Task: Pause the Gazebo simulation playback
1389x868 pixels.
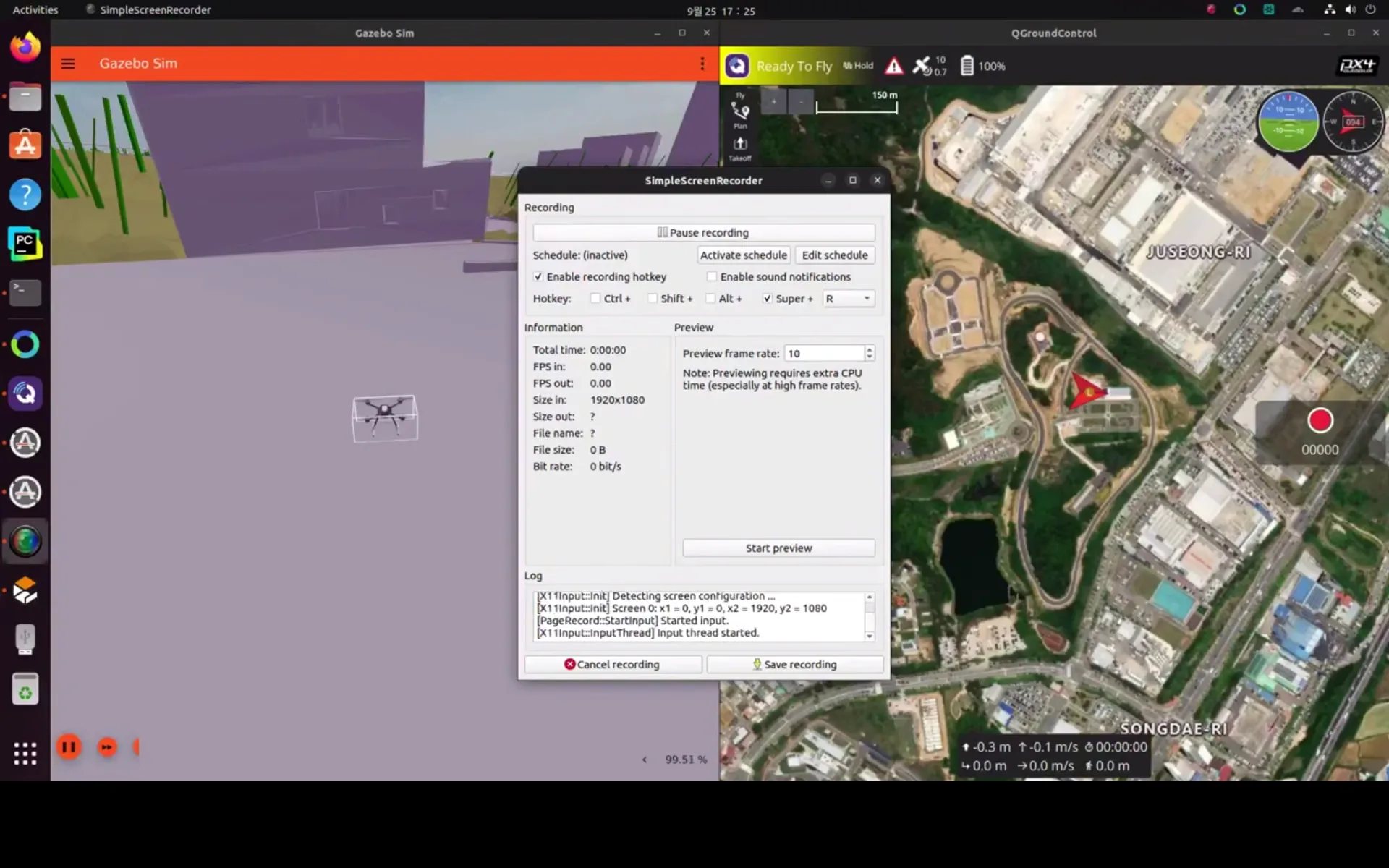Action: 69,746
